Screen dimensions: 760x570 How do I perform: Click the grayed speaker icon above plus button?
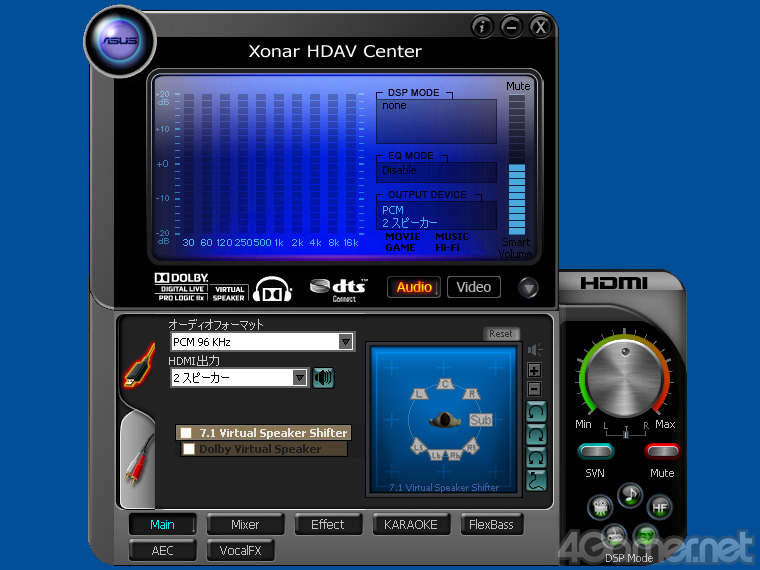(x=535, y=349)
